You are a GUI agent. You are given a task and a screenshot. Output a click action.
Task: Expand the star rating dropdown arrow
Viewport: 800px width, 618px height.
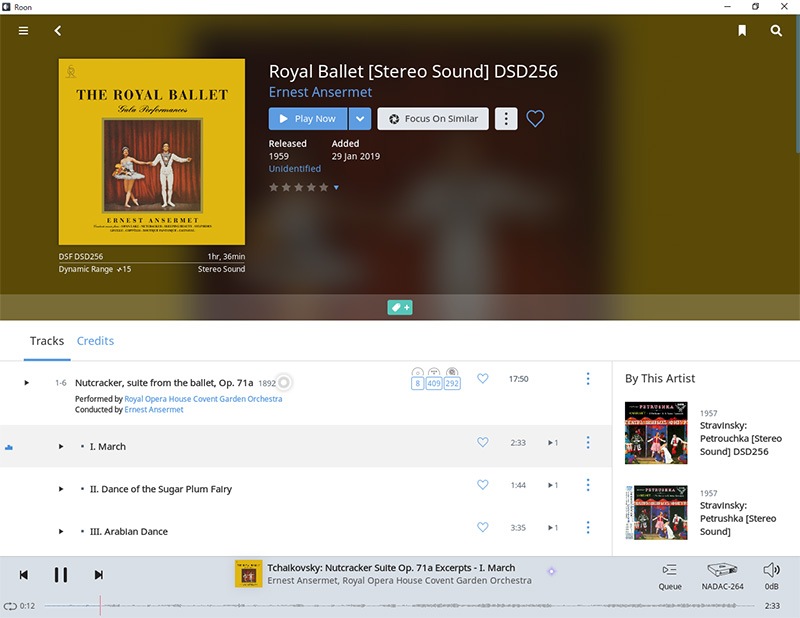(336, 188)
